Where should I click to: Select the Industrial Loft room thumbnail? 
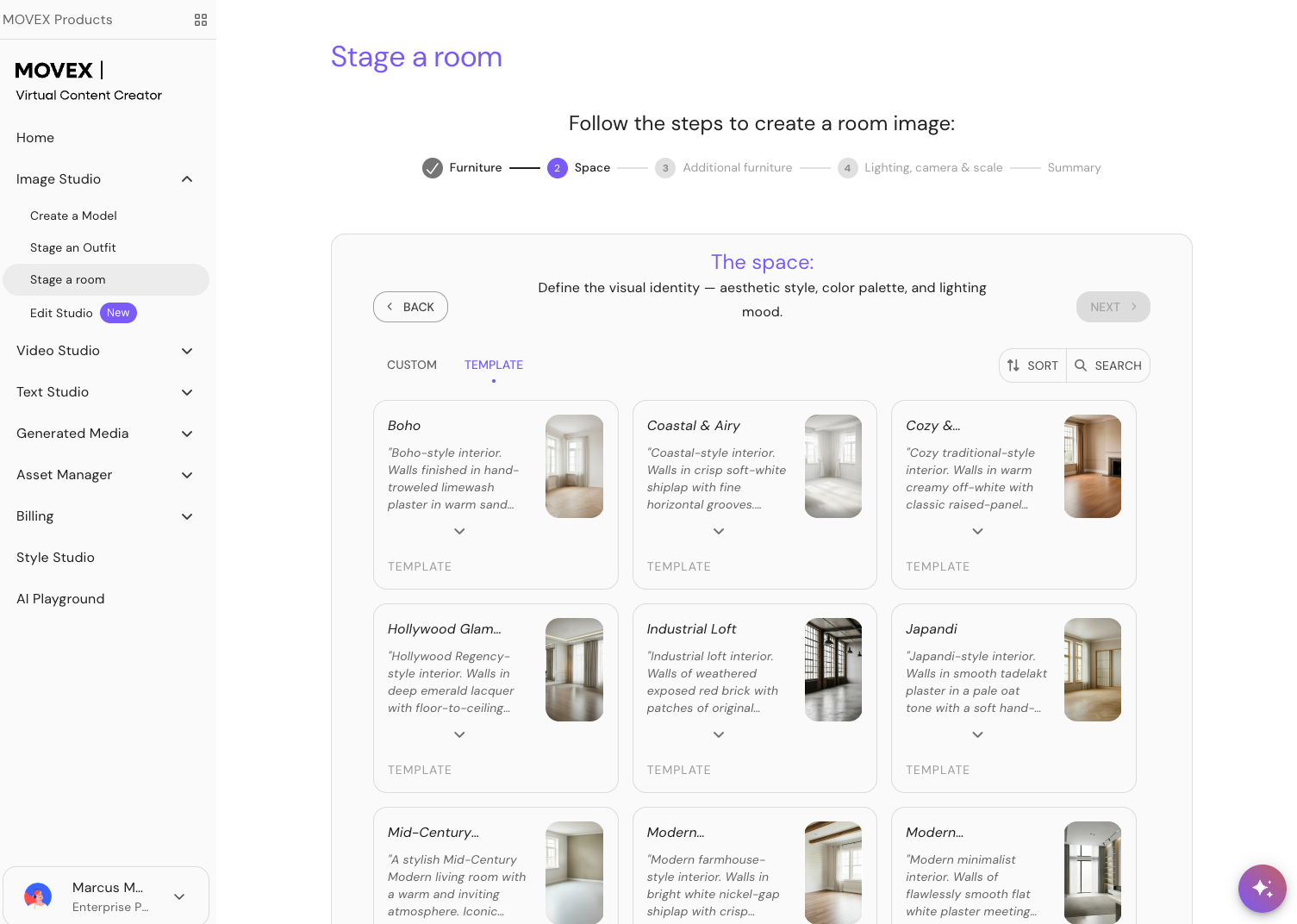[833, 670]
